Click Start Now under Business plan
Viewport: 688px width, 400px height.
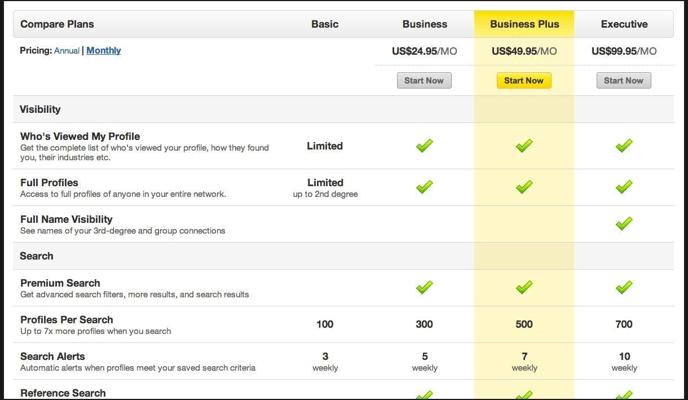[424, 81]
